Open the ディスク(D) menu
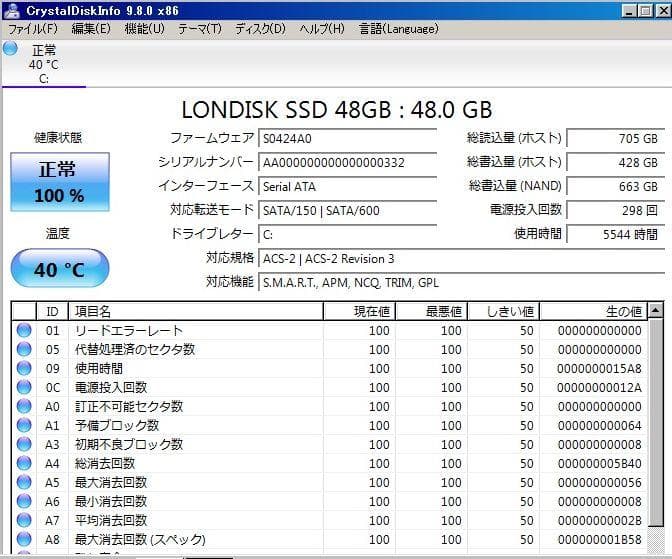This screenshot has height=559, width=672. [x=260, y=29]
